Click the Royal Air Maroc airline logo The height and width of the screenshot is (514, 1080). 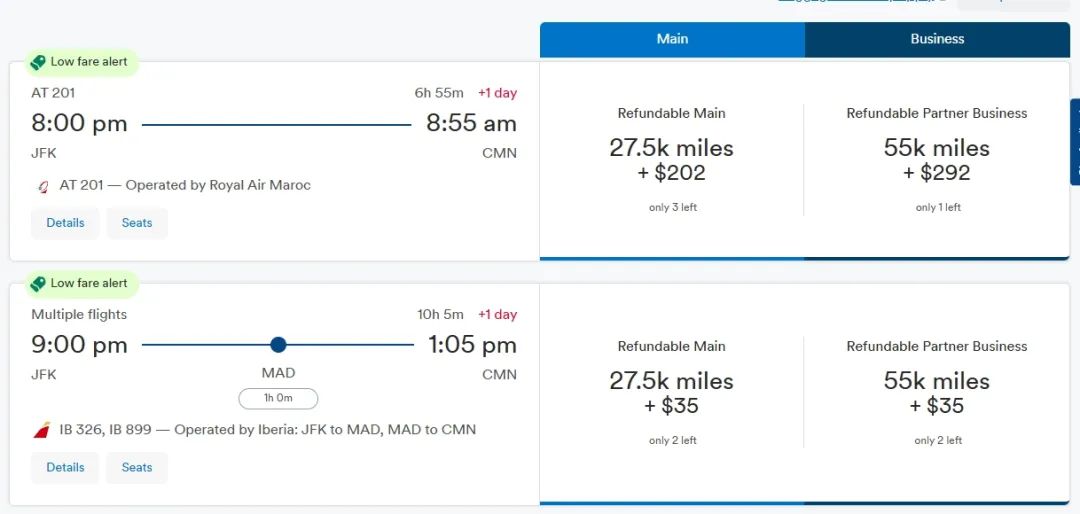[42, 186]
